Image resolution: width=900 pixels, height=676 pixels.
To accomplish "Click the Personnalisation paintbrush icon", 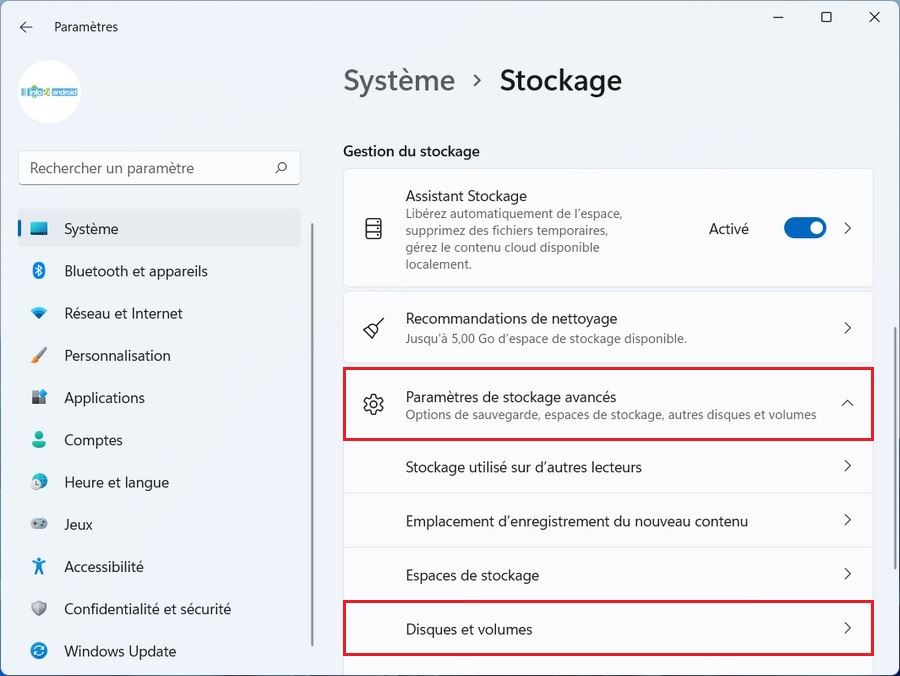I will [x=39, y=355].
